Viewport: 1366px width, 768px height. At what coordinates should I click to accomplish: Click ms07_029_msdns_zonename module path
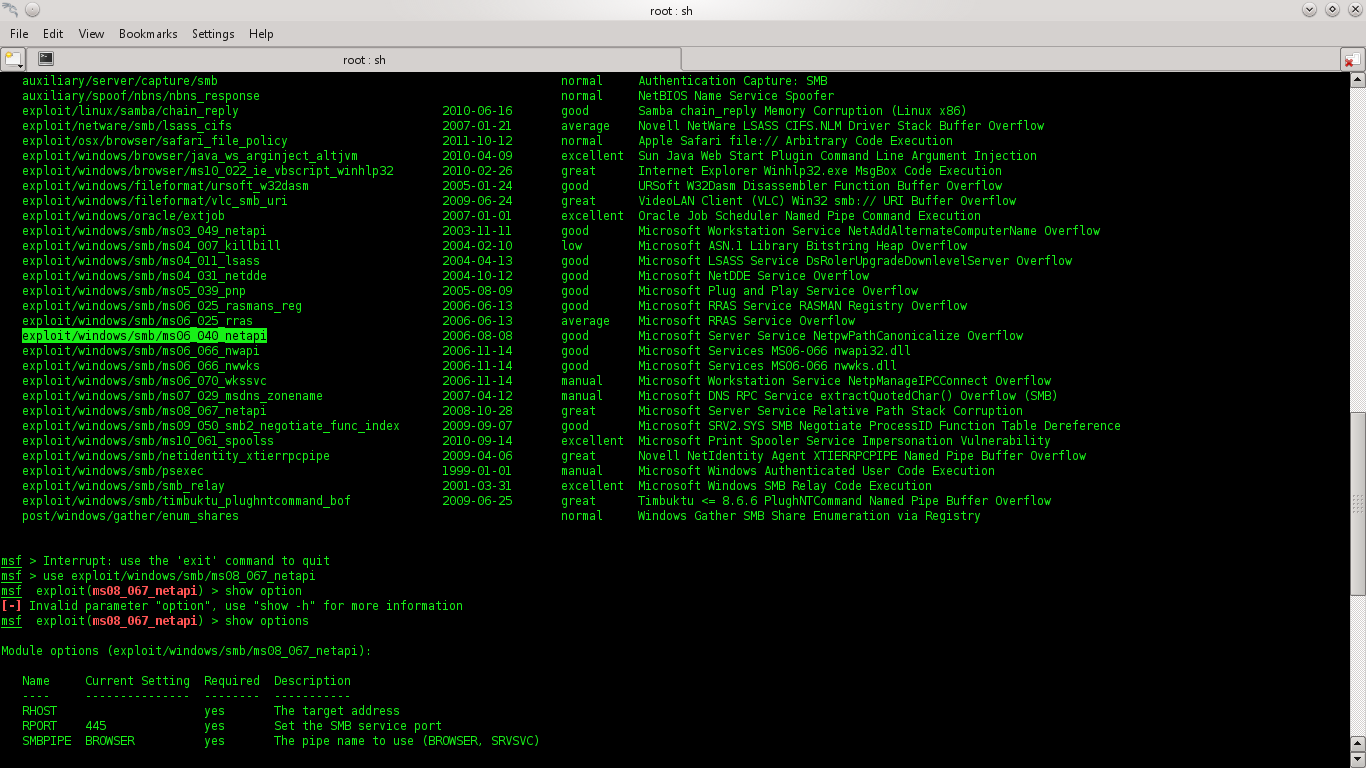coord(172,396)
